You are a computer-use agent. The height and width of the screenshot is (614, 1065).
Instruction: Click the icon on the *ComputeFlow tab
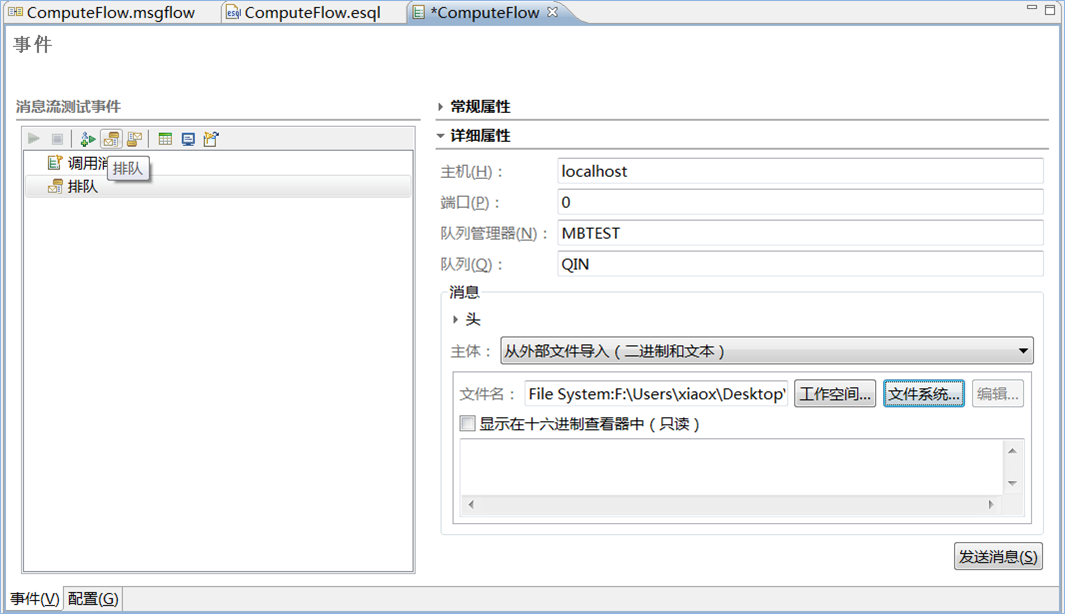point(419,12)
